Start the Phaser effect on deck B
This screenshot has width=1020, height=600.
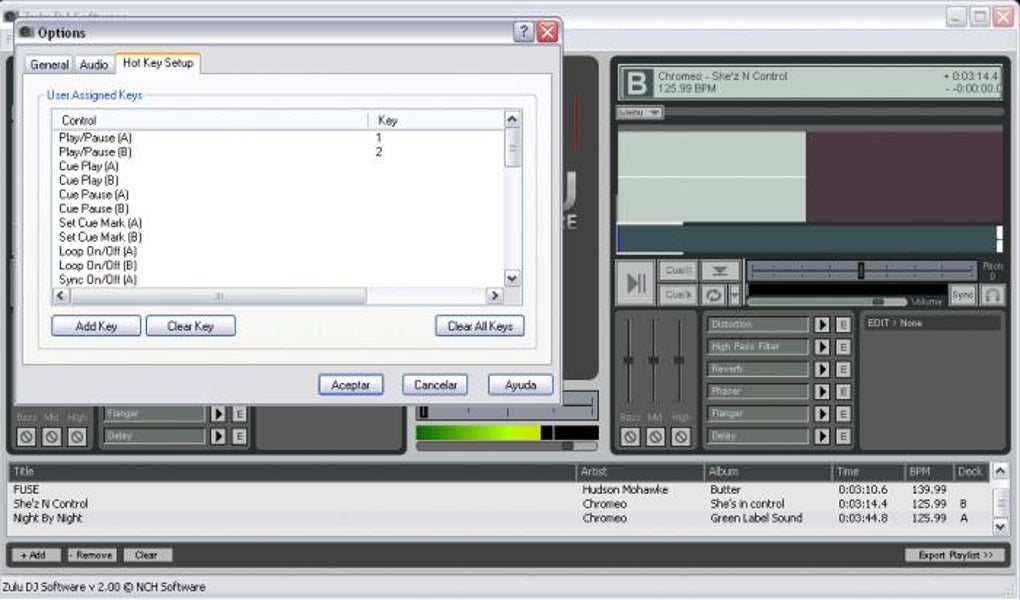point(822,391)
